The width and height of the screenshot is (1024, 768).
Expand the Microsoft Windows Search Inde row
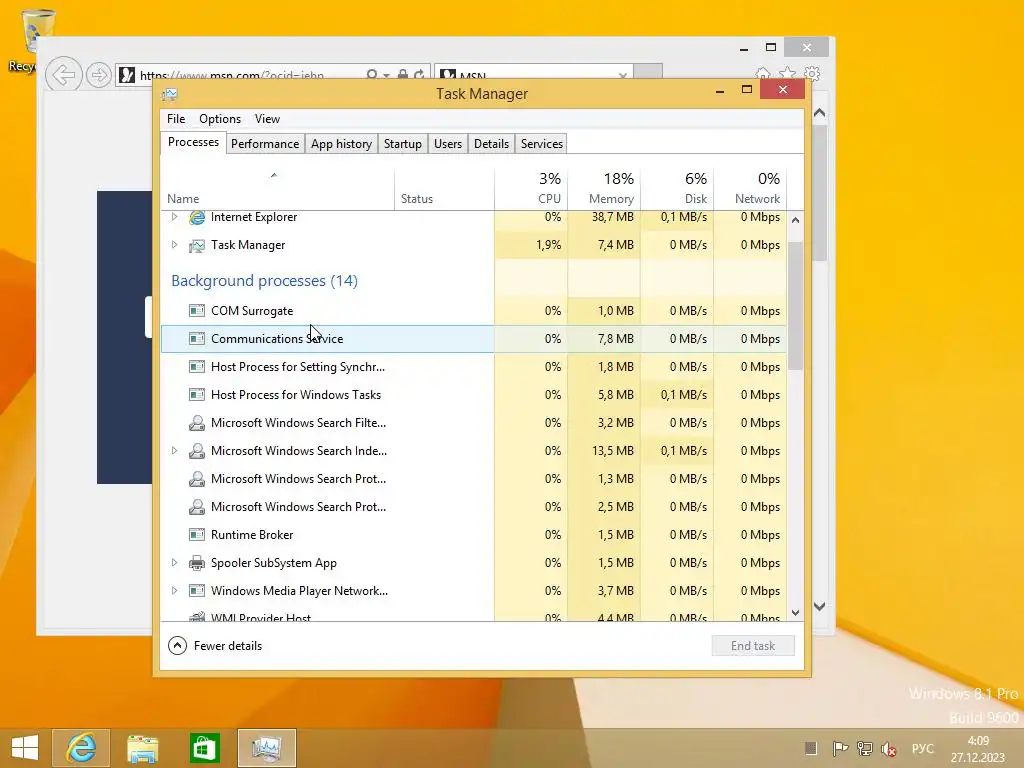coord(174,451)
